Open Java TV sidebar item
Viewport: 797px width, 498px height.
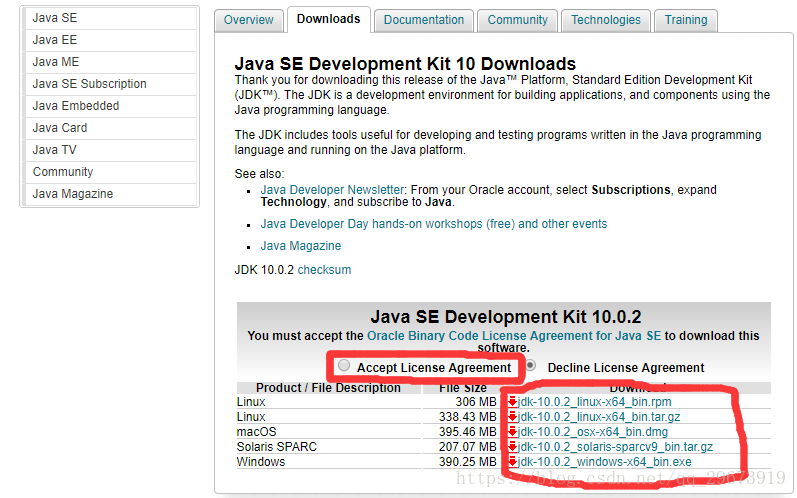pos(110,150)
